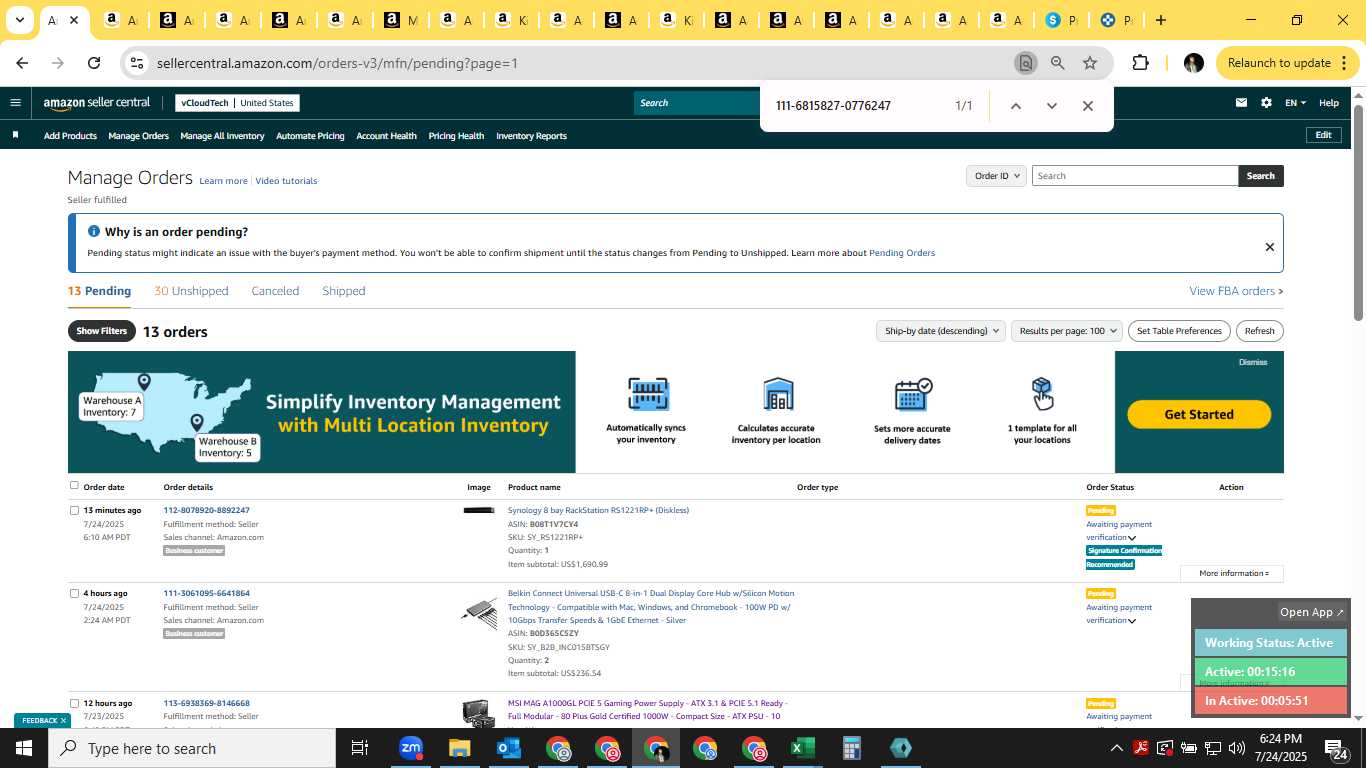
Task: Click the Amazon Seller Central logo
Action: 97,102
